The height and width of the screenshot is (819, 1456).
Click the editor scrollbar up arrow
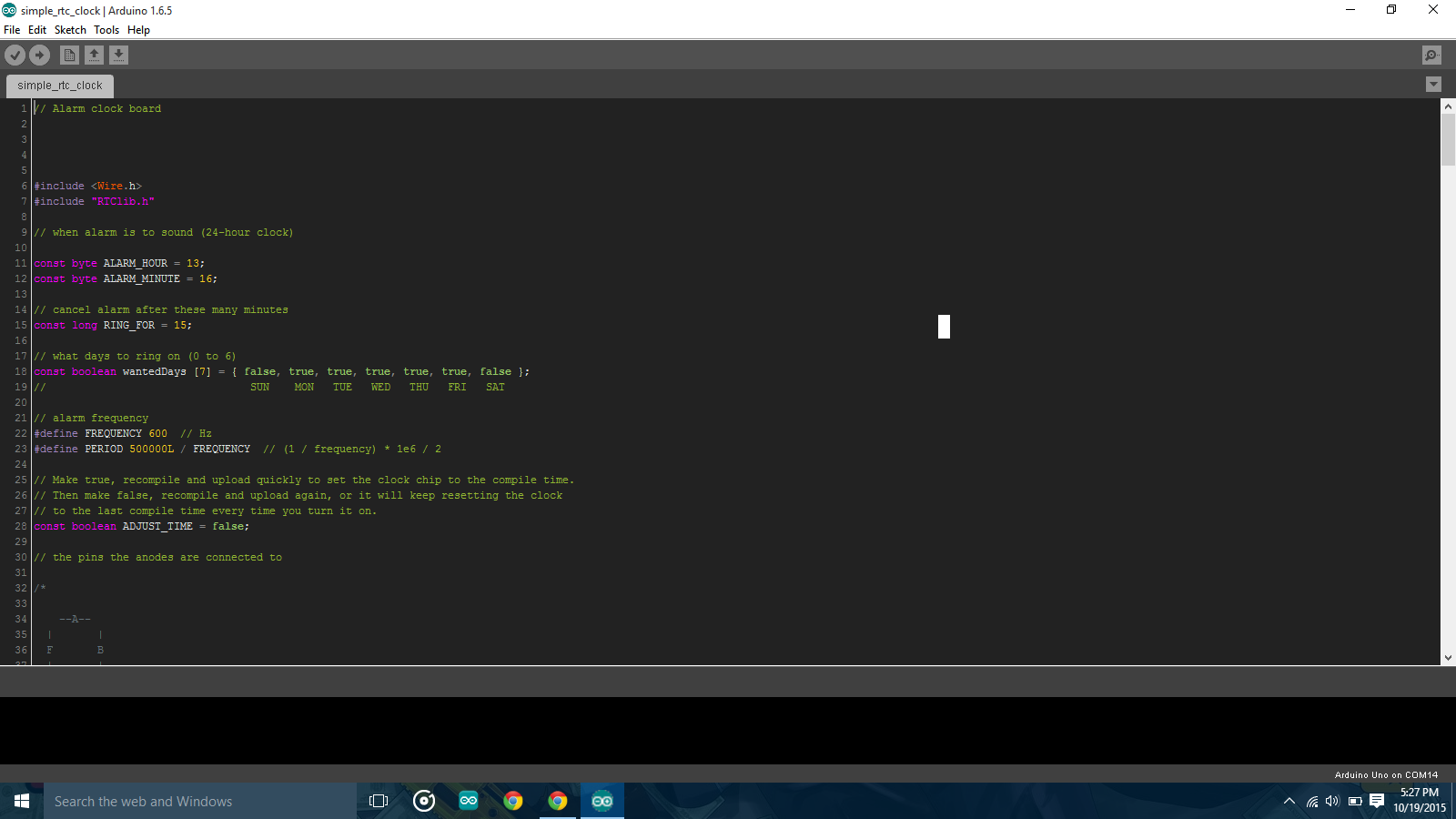[1448, 106]
